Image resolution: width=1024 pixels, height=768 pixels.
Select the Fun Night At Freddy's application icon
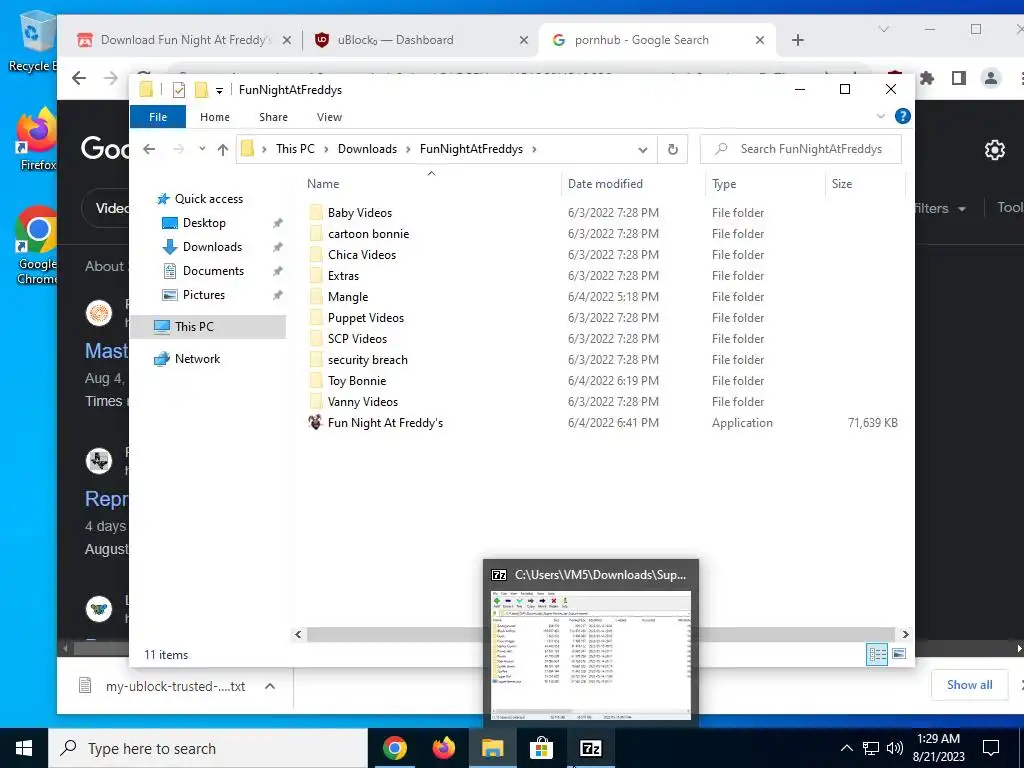315,423
